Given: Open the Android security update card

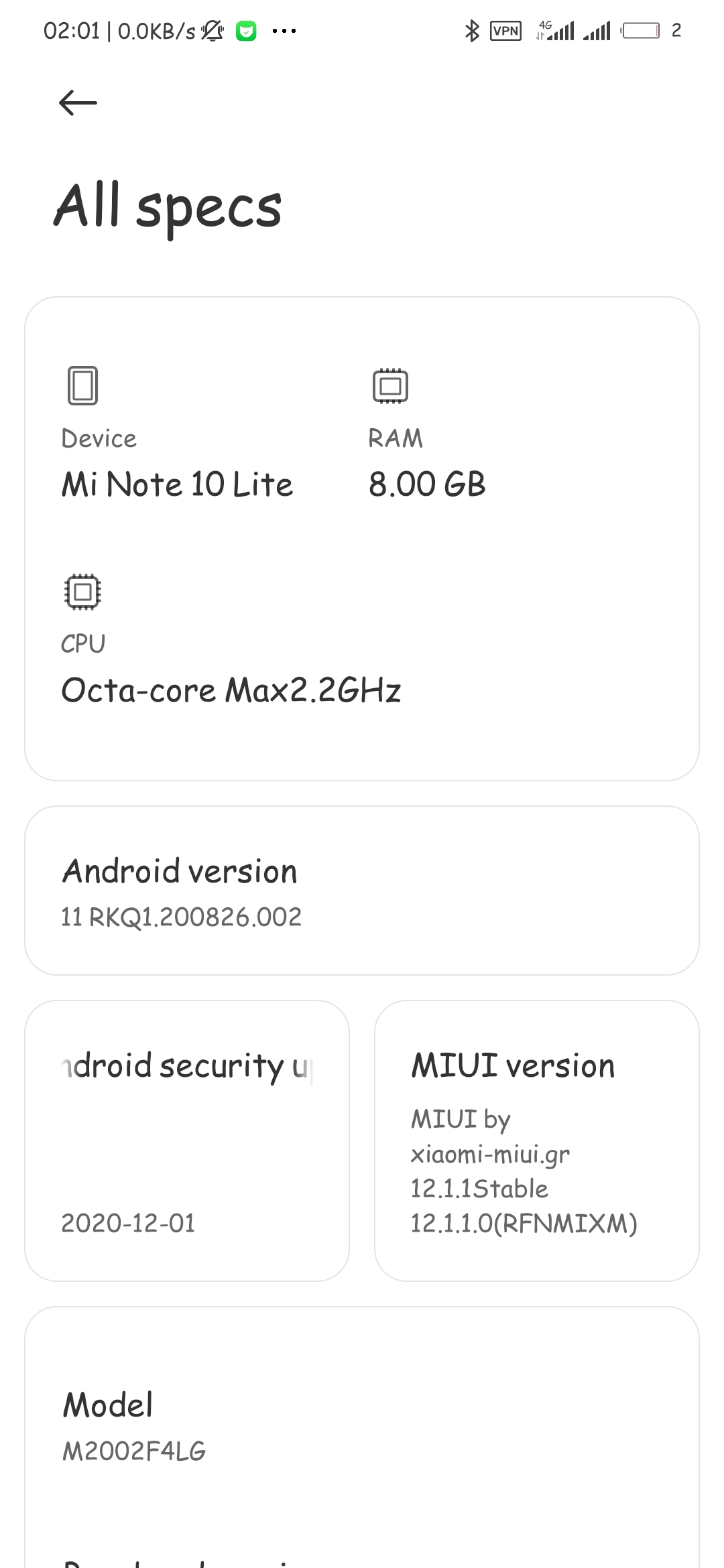Looking at the screenshot, I should click(187, 1140).
